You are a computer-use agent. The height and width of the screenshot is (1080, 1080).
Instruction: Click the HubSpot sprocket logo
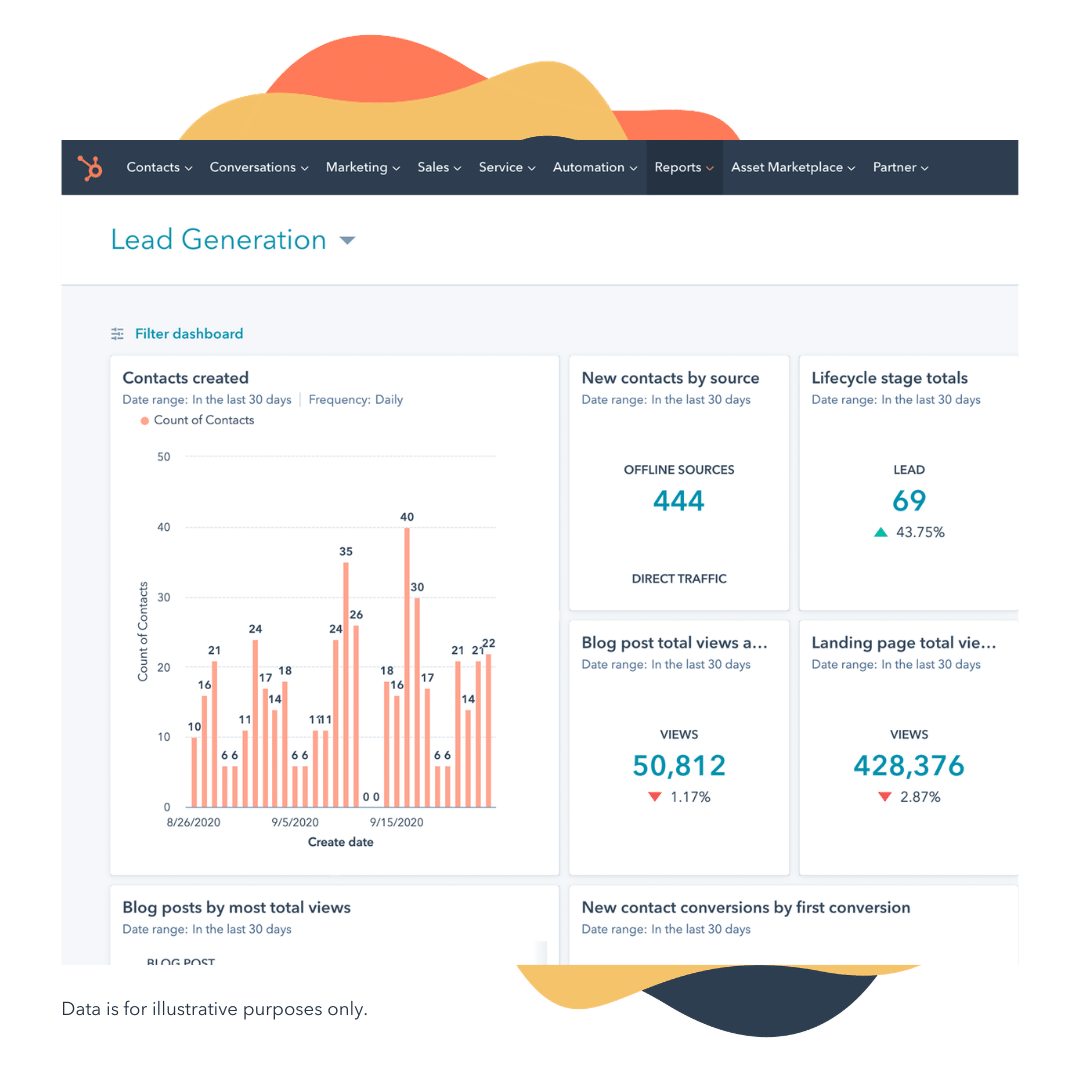pyautogui.click(x=91, y=168)
